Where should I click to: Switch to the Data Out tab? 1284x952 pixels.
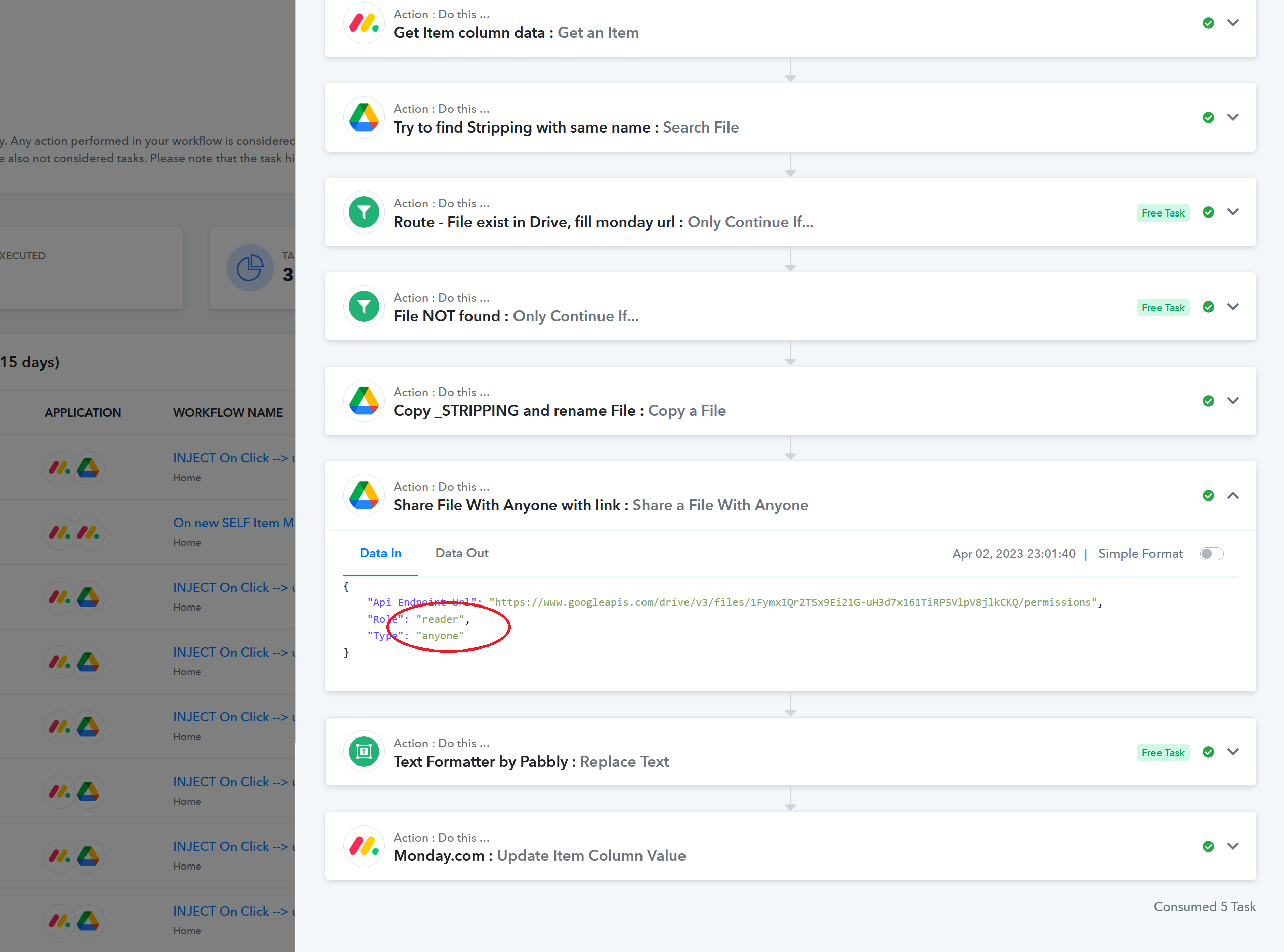coord(461,553)
